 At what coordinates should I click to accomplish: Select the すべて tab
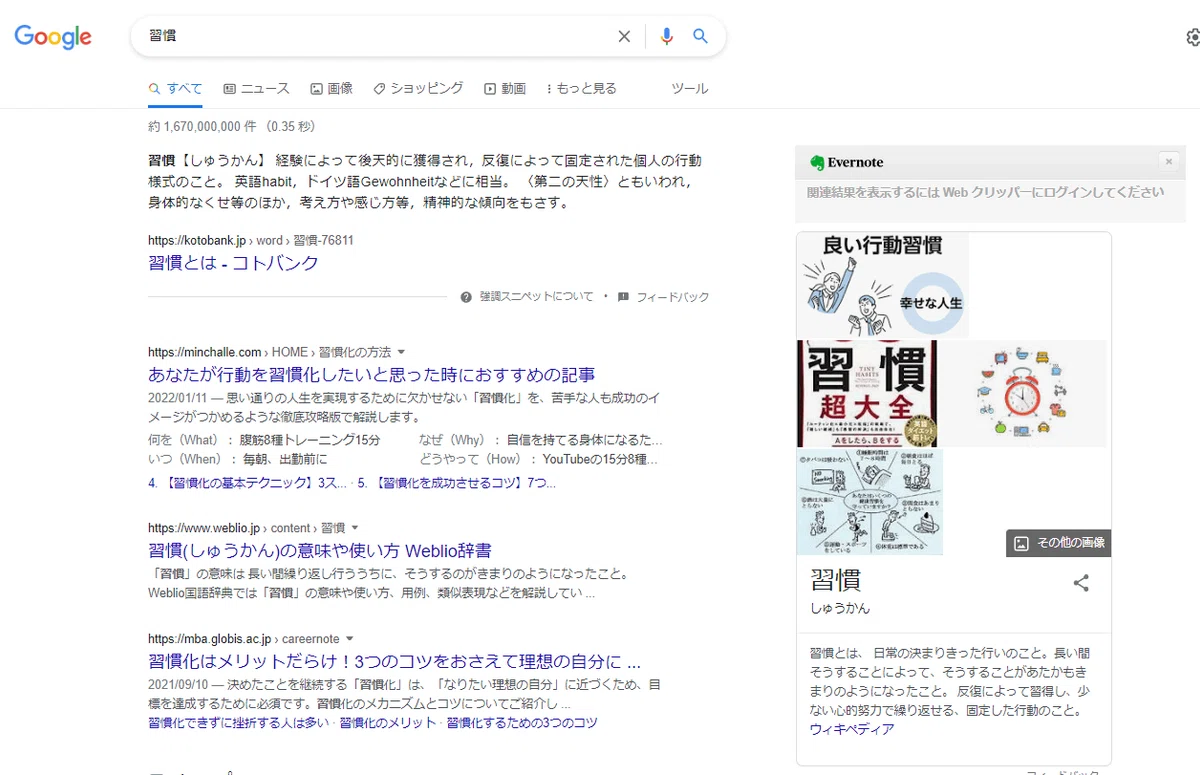[176, 88]
